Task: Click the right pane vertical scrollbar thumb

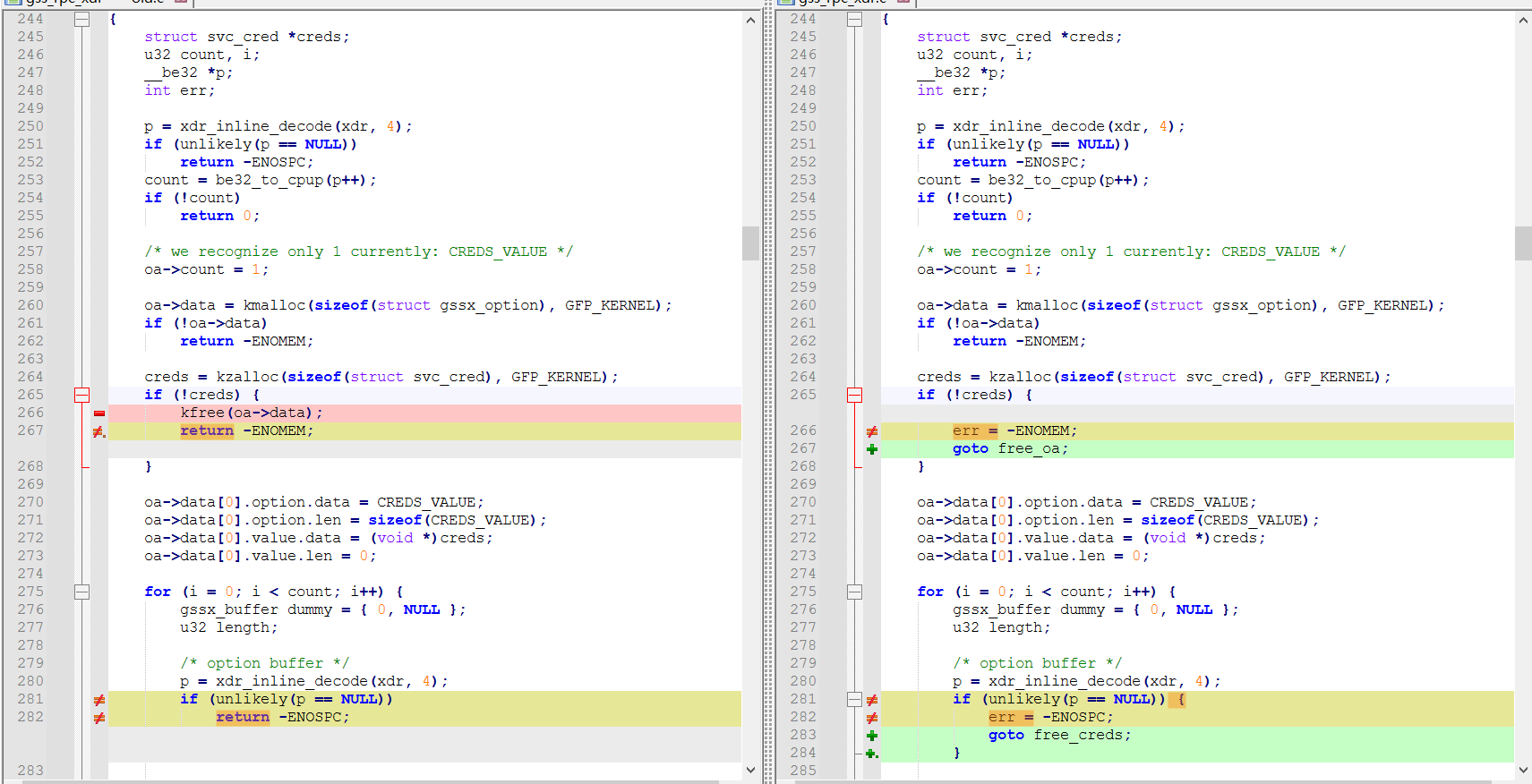Action: point(1523,243)
